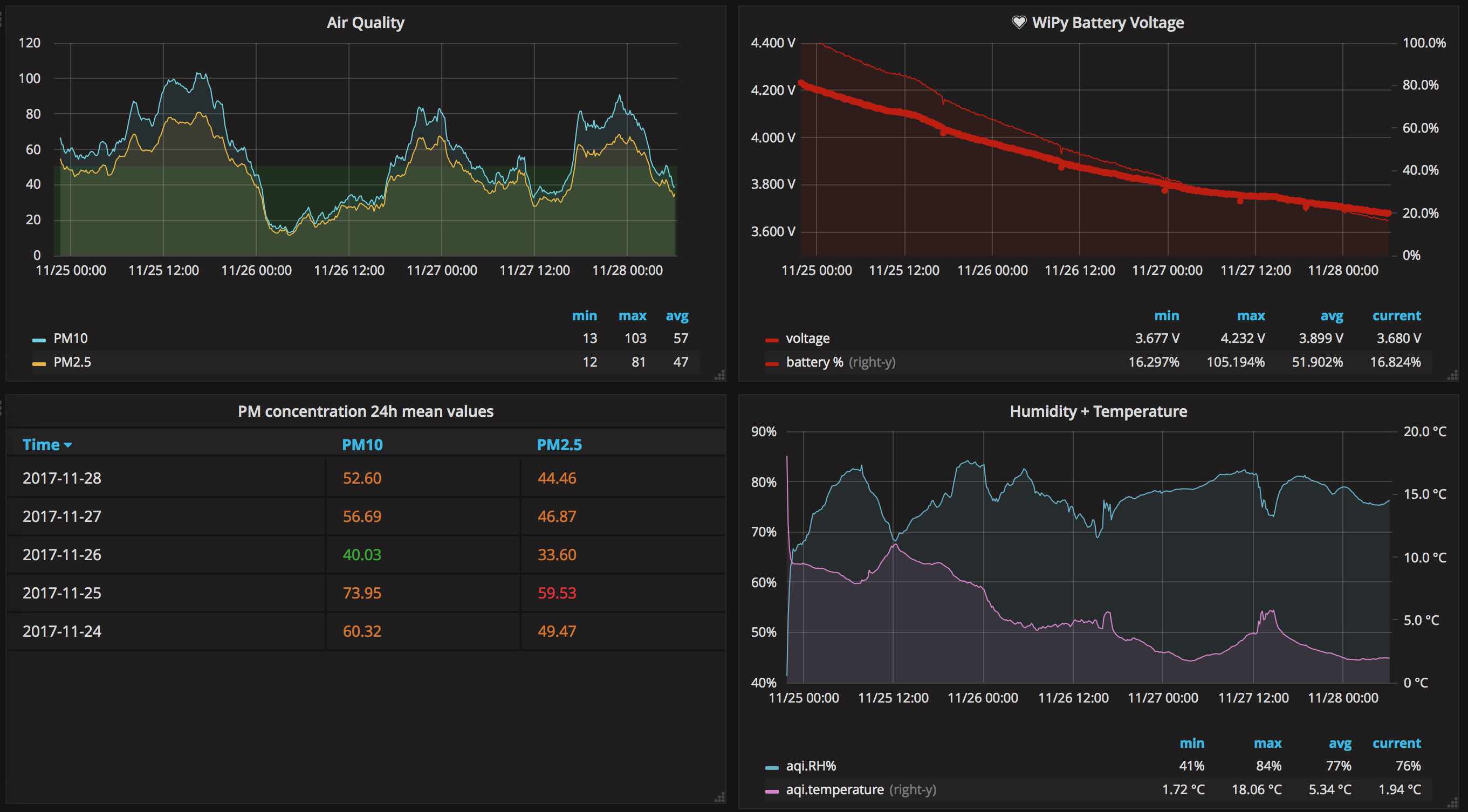This screenshot has height=812, width=1468.
Task: Sort Air Quality legend by max
Action: pyautogui.click(x=633, y=315)
